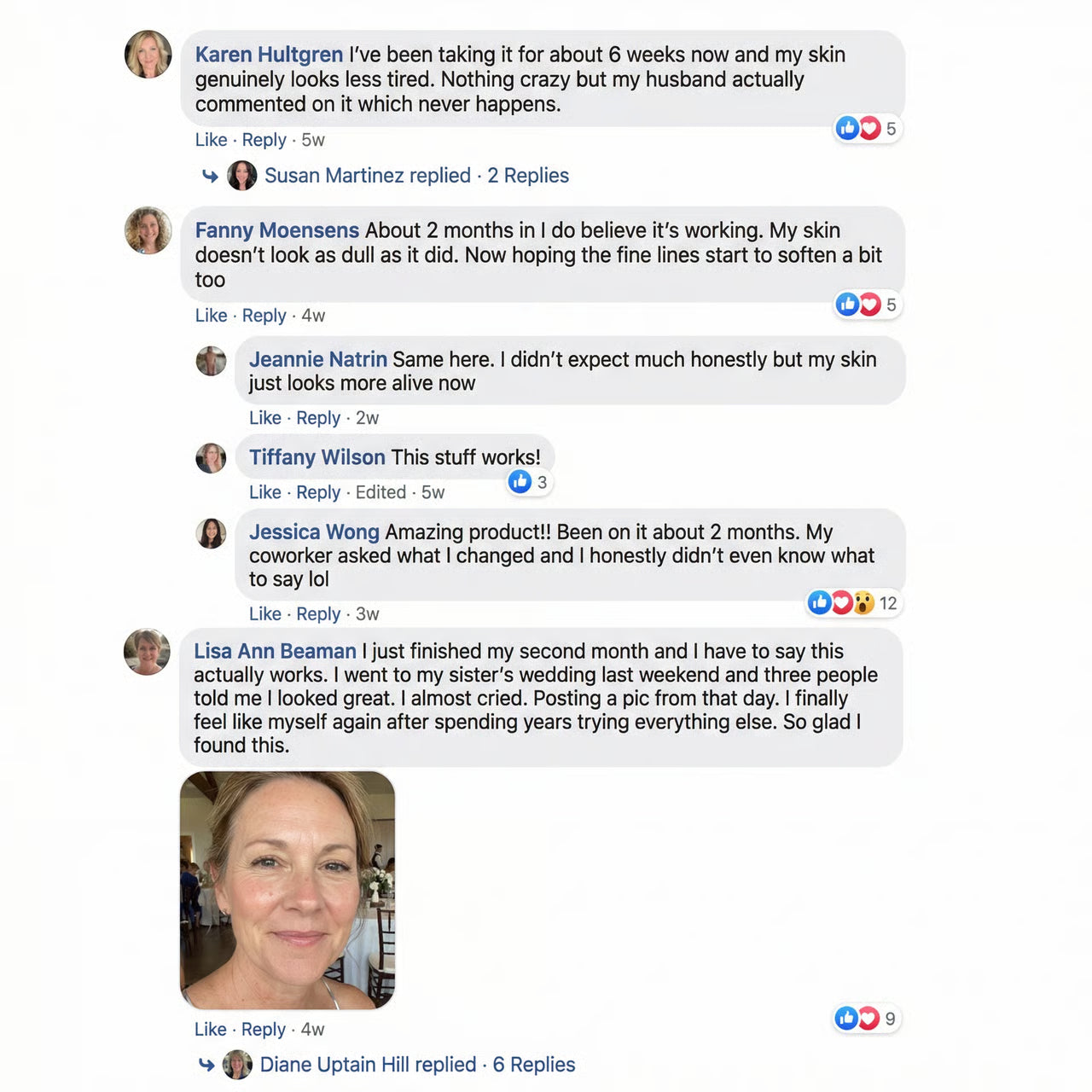Open Tiffany Wilson's profile name link
This screenshot has height=1092, width=1092.
[317, 457]
